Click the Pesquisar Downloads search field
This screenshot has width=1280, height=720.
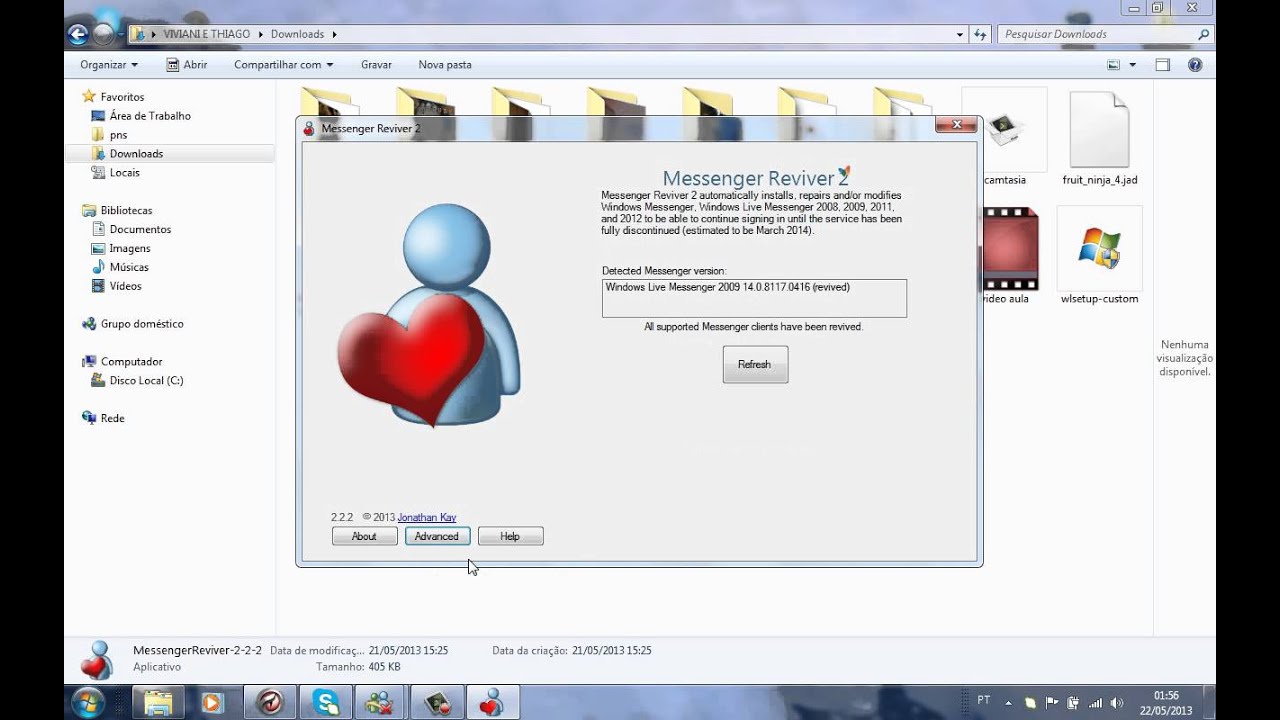1107,34
